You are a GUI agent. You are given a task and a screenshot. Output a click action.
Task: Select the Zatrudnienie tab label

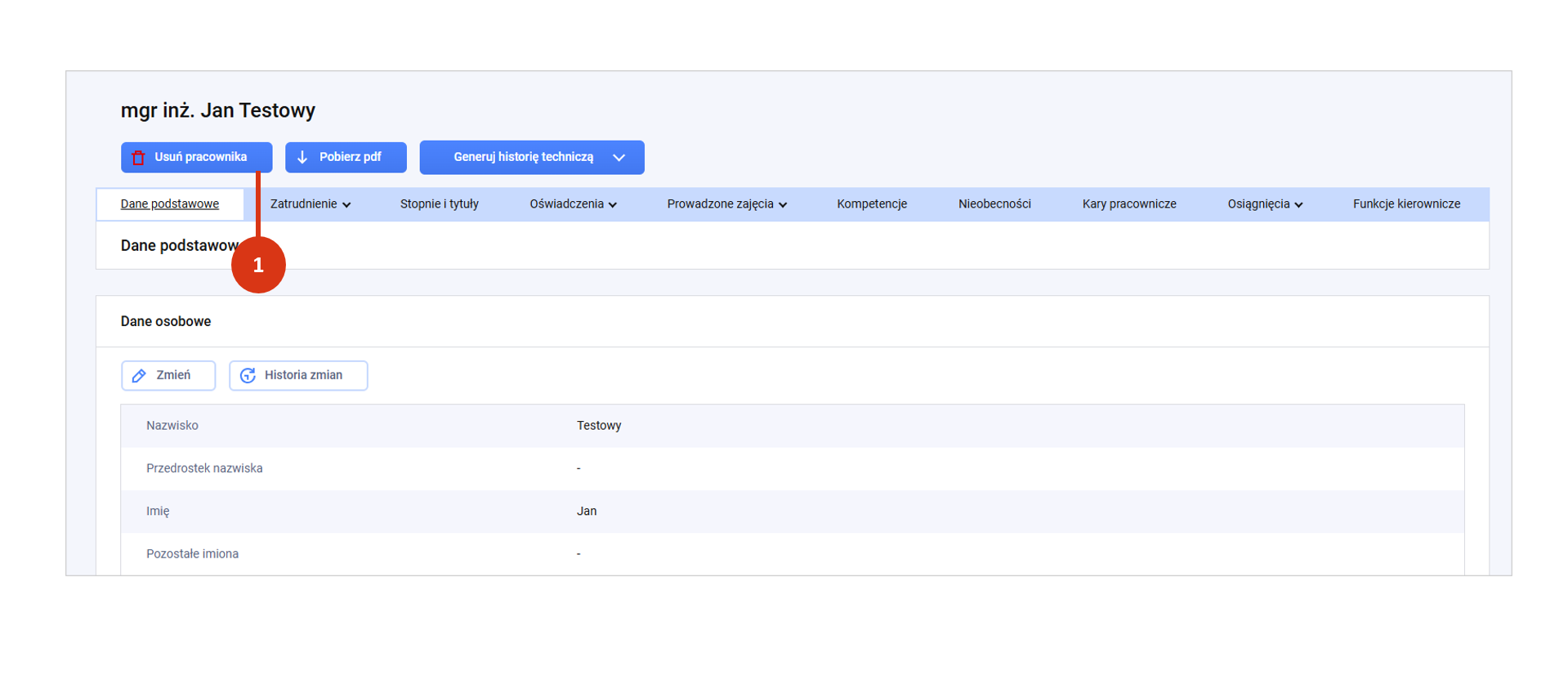pyautogui.click(x=304, y=204)
